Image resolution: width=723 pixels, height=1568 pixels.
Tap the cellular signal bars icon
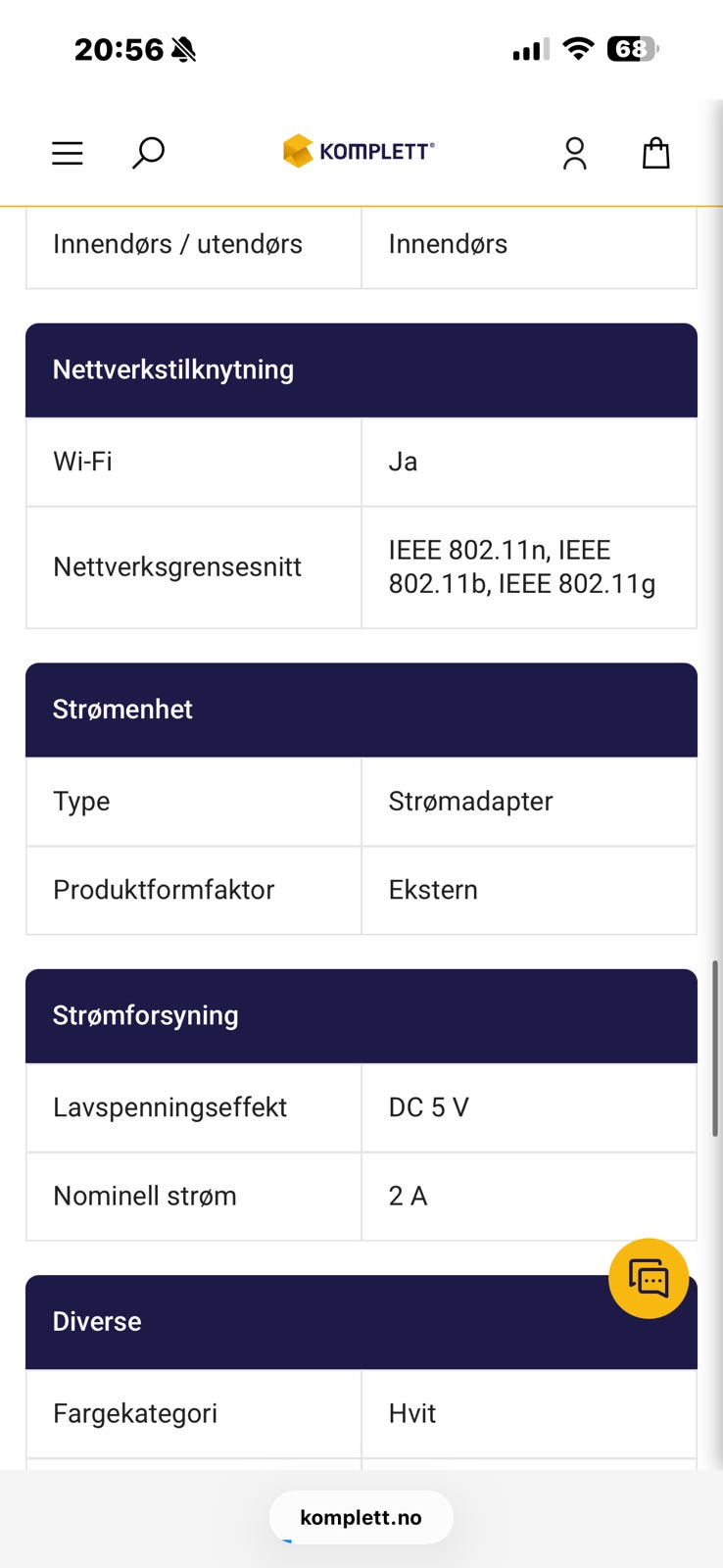(x=530, y=49)
